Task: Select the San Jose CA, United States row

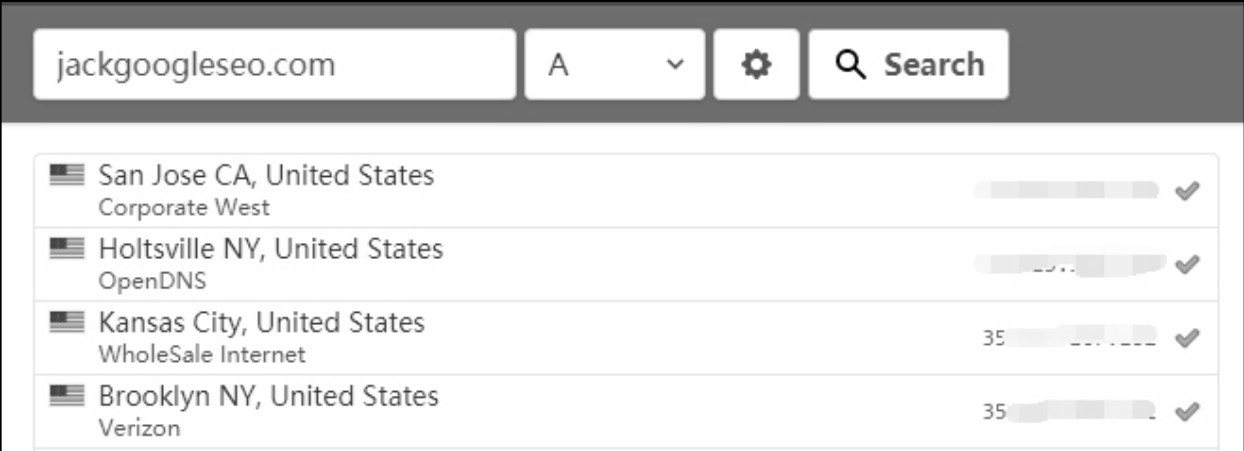Action: 626,190
